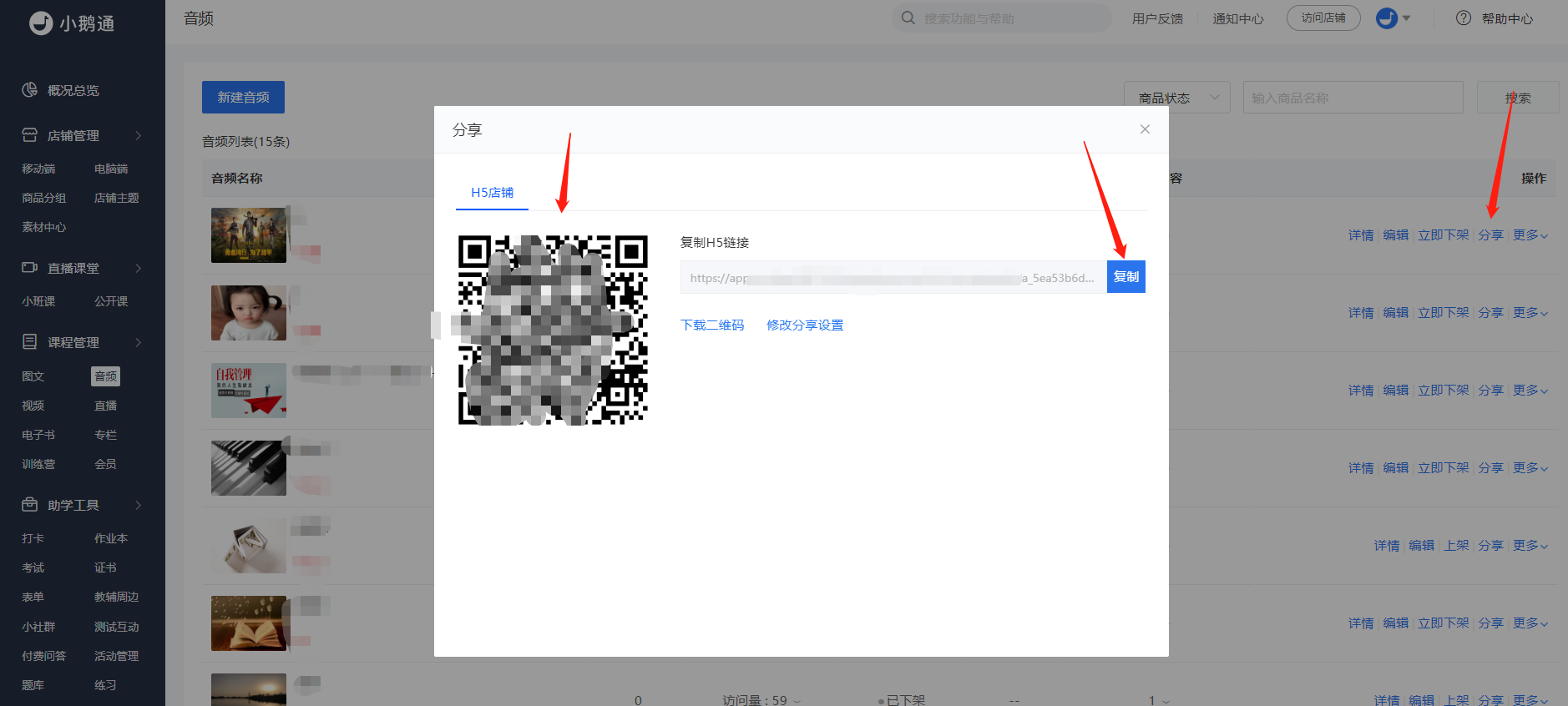Open 店铺主题 in the sidebar

116,198
